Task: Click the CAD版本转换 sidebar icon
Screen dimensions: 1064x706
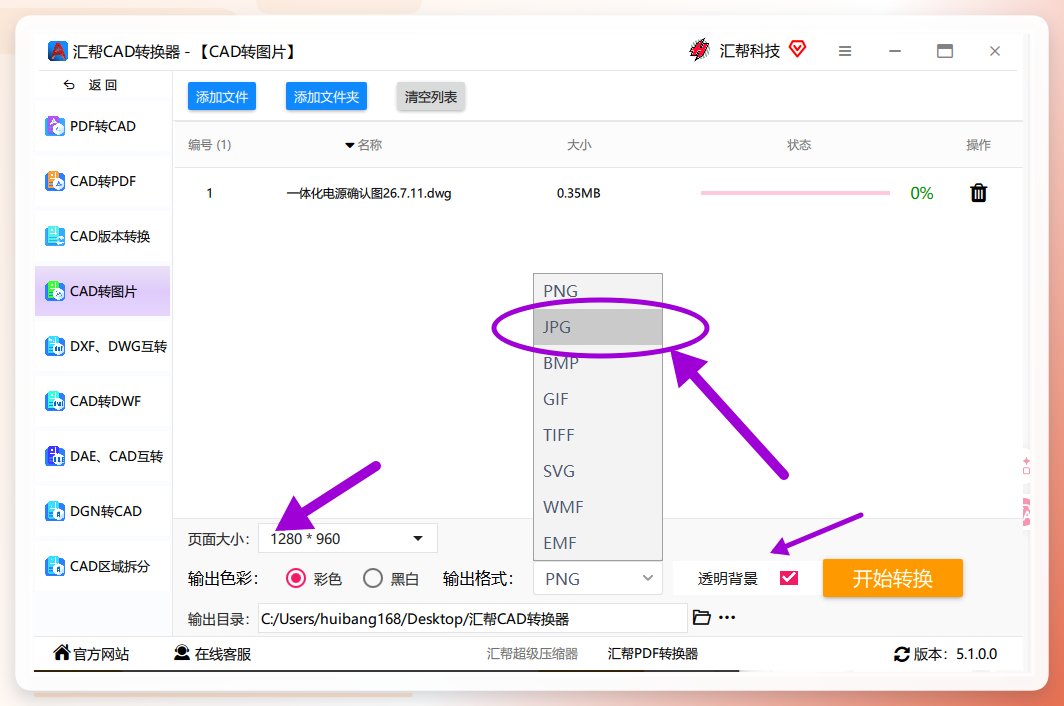Action: (x=55, y=236)
